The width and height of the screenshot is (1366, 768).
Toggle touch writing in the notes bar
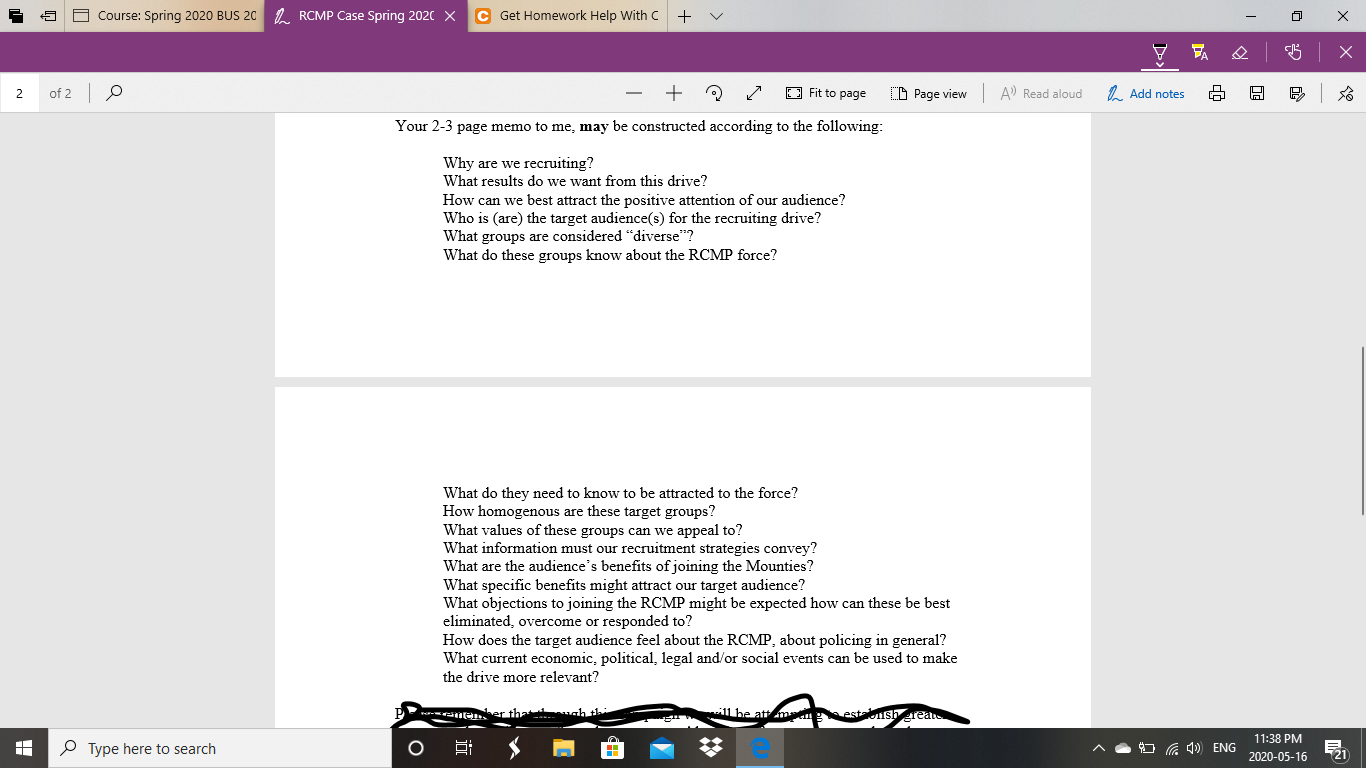point(1293,52)
